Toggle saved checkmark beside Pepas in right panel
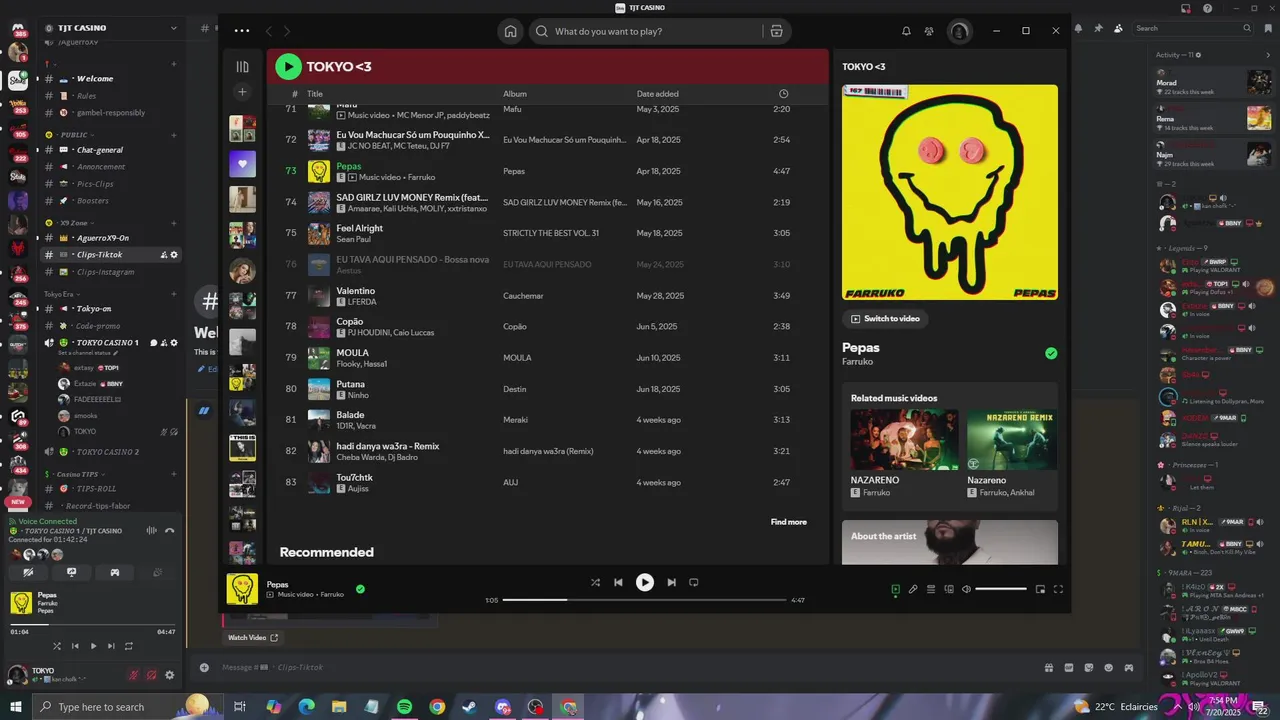The width and height of the screenshot is (1280, 720). coord(1051,353)
